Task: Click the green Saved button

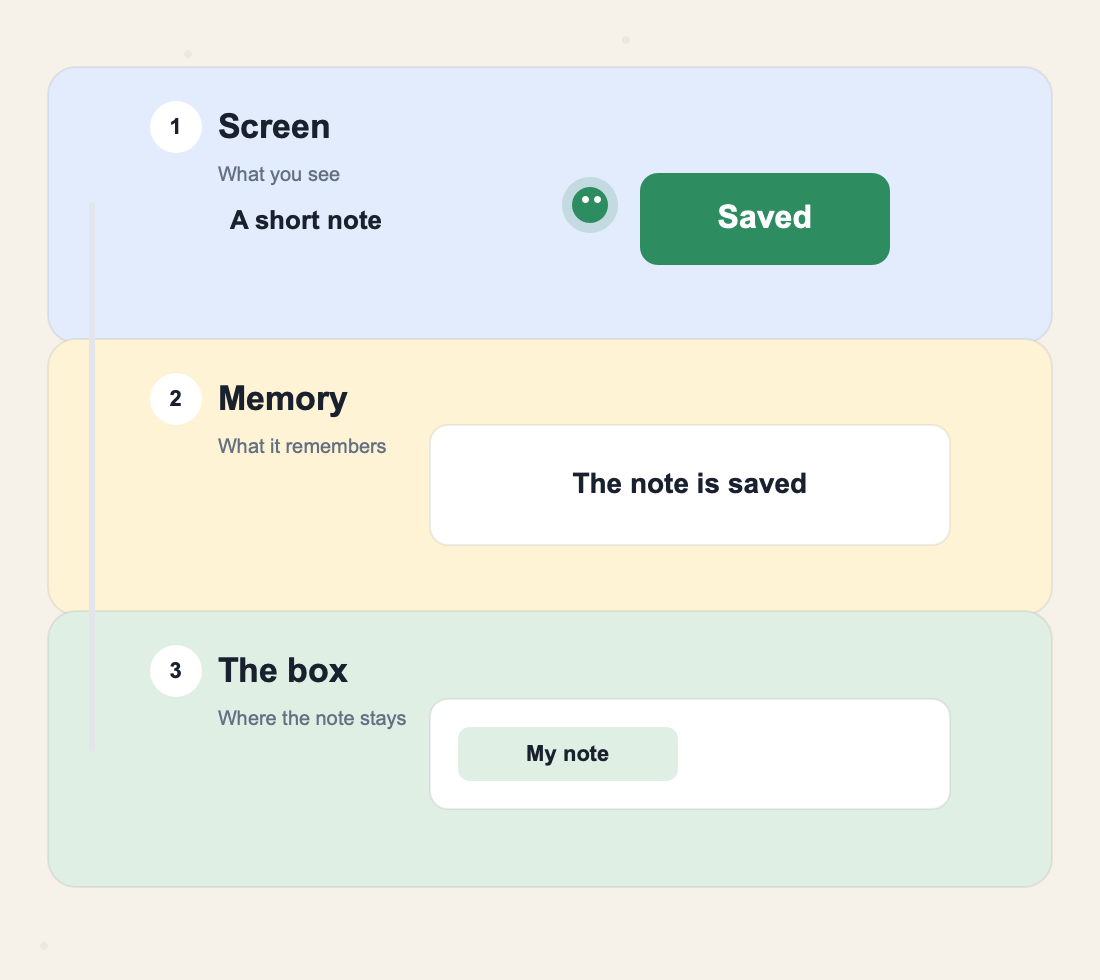Action: (x=765, y=219)
